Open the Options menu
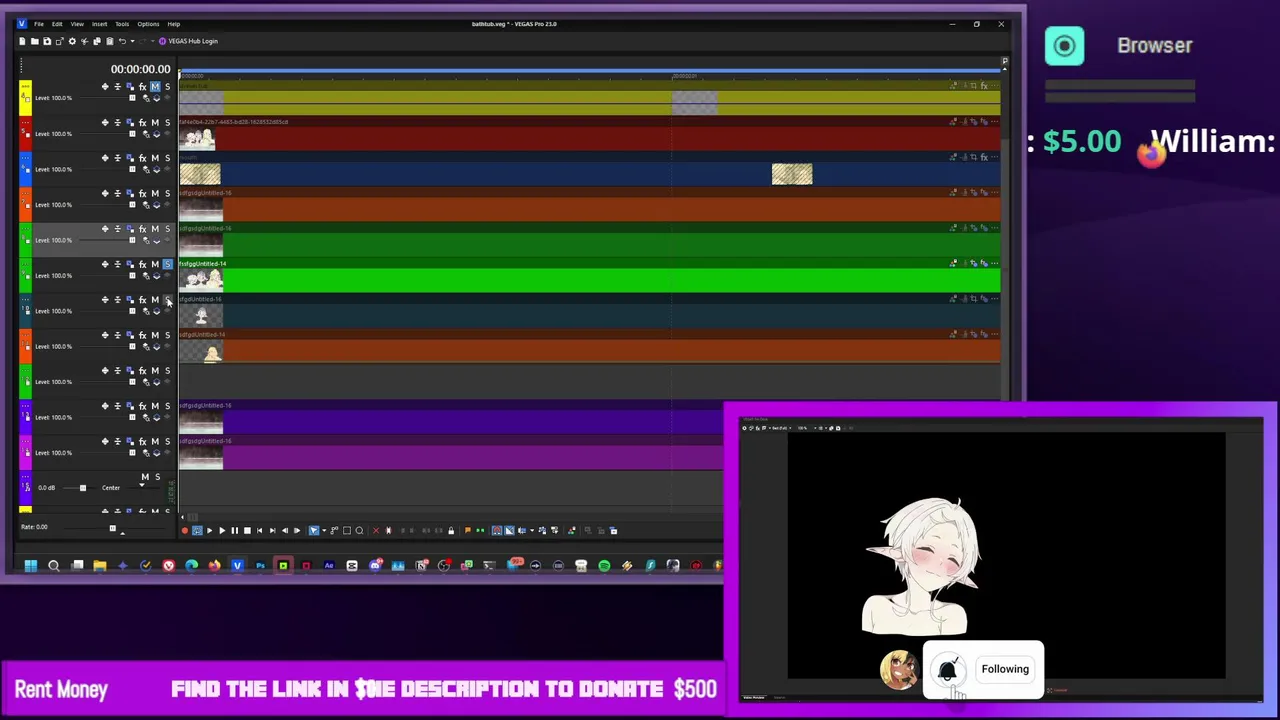The image size is (1280, 720). (148, 24)
